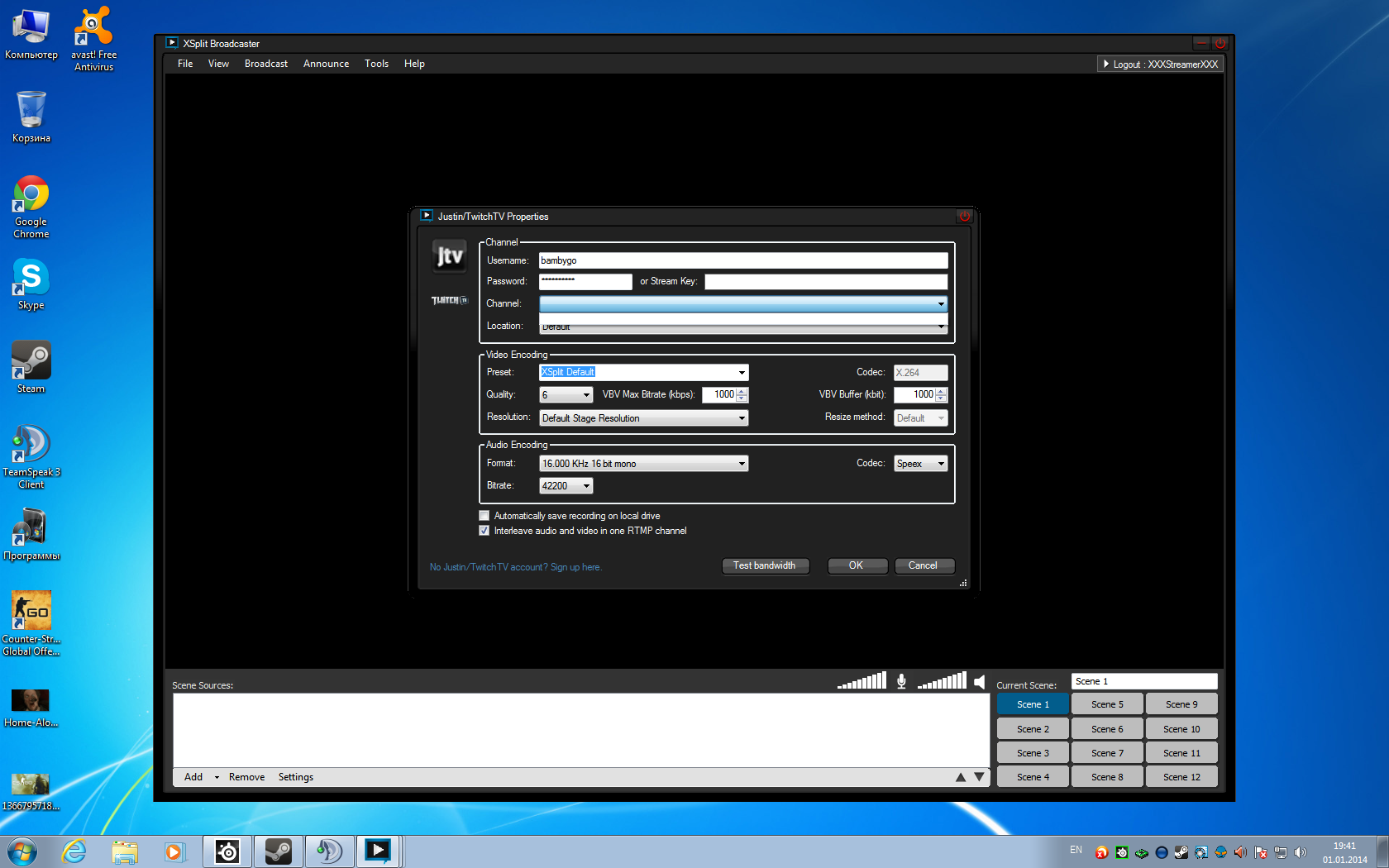The height and width of the screenshot is (868, 1389).
Task: Open Steam desktop shortcut
Action: 31,367
